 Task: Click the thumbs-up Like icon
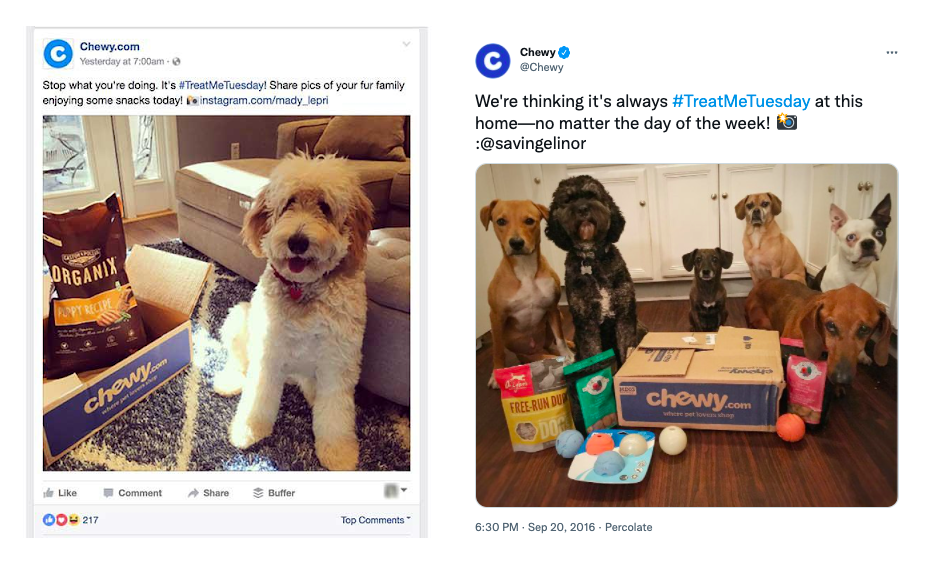(48, 493)
